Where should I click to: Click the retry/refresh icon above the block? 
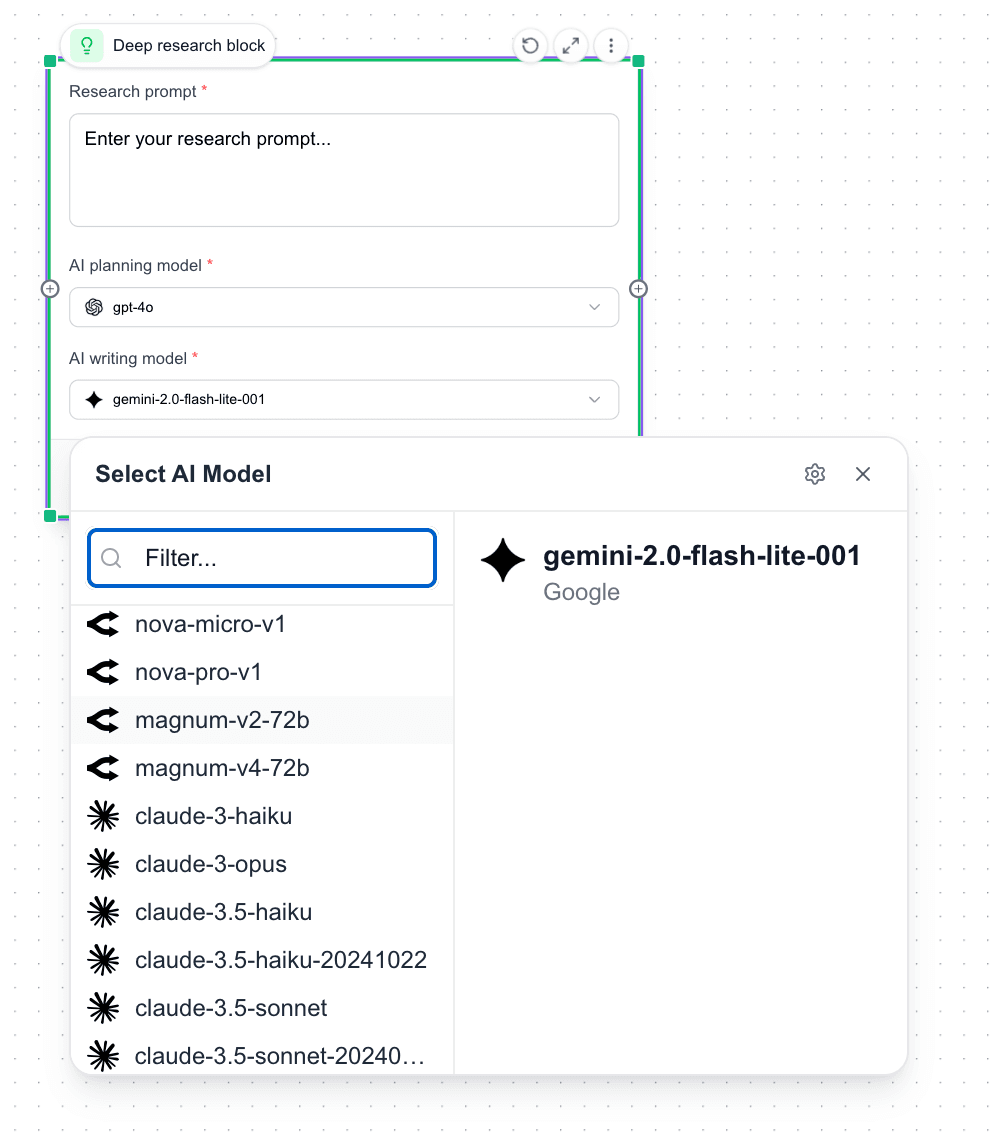coord(529,45)
